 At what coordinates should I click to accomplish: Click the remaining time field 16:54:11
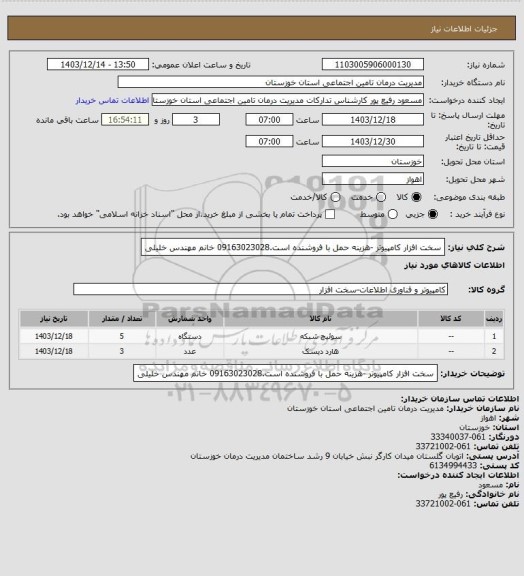125,120
